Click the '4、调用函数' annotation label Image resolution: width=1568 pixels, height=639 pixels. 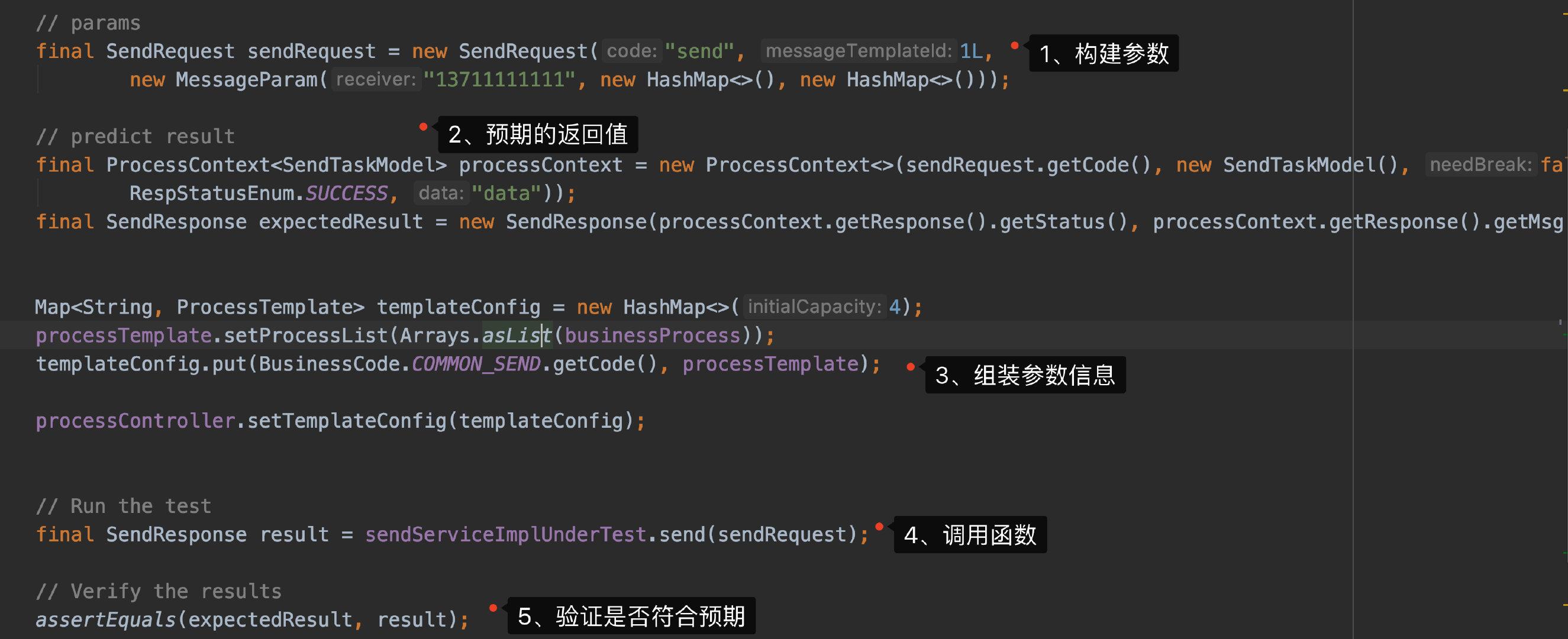970,535
